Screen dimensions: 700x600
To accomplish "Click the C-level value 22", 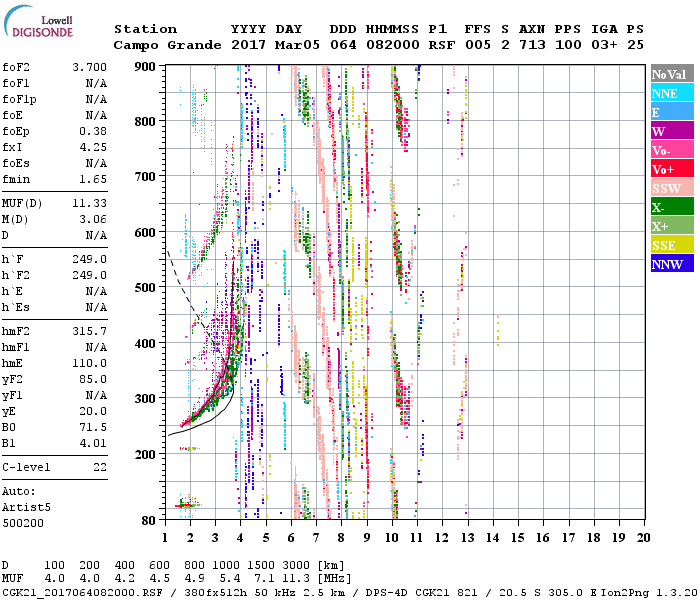I will click(99, 466).
